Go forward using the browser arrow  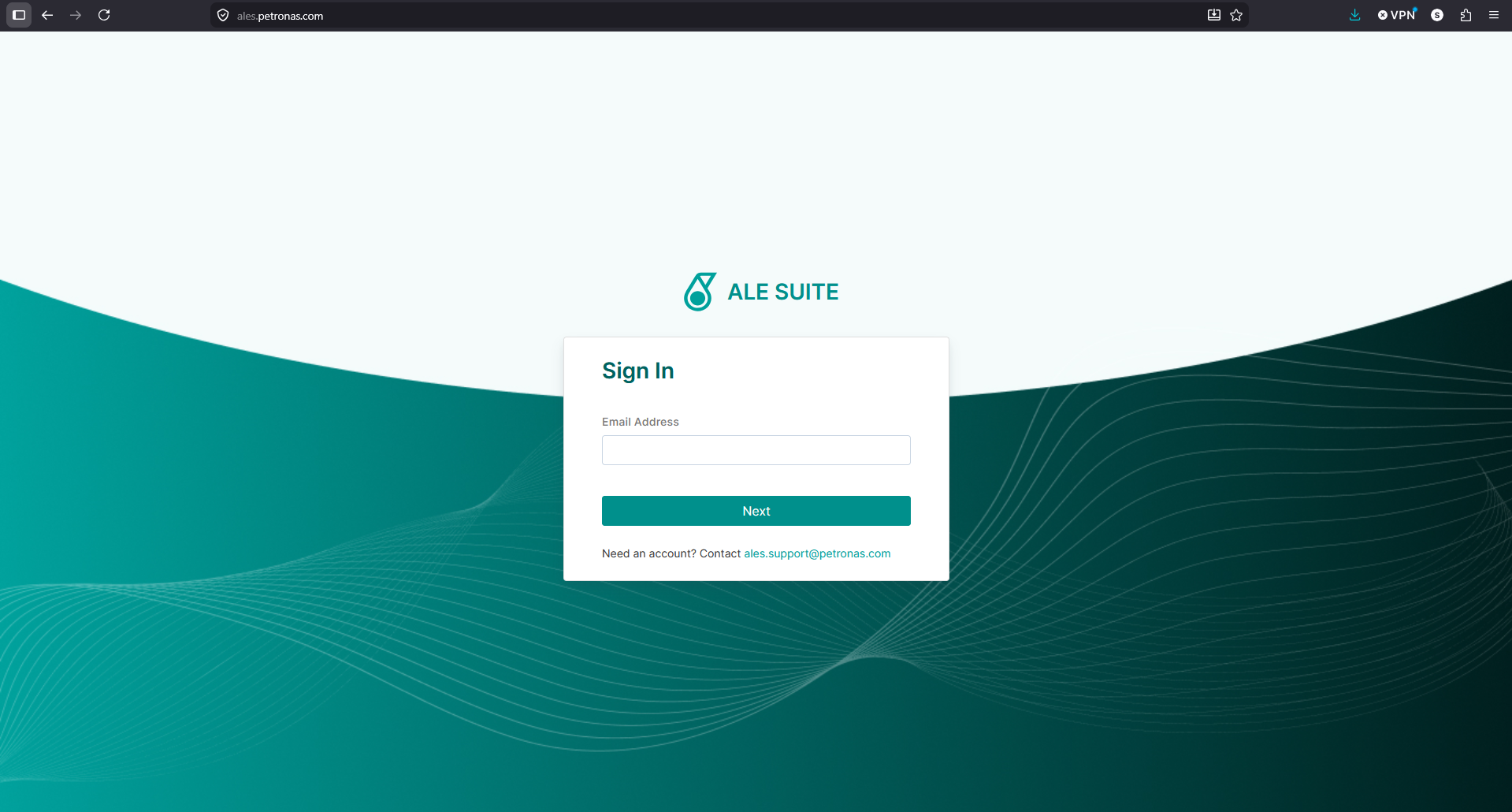tap(76, 15)
